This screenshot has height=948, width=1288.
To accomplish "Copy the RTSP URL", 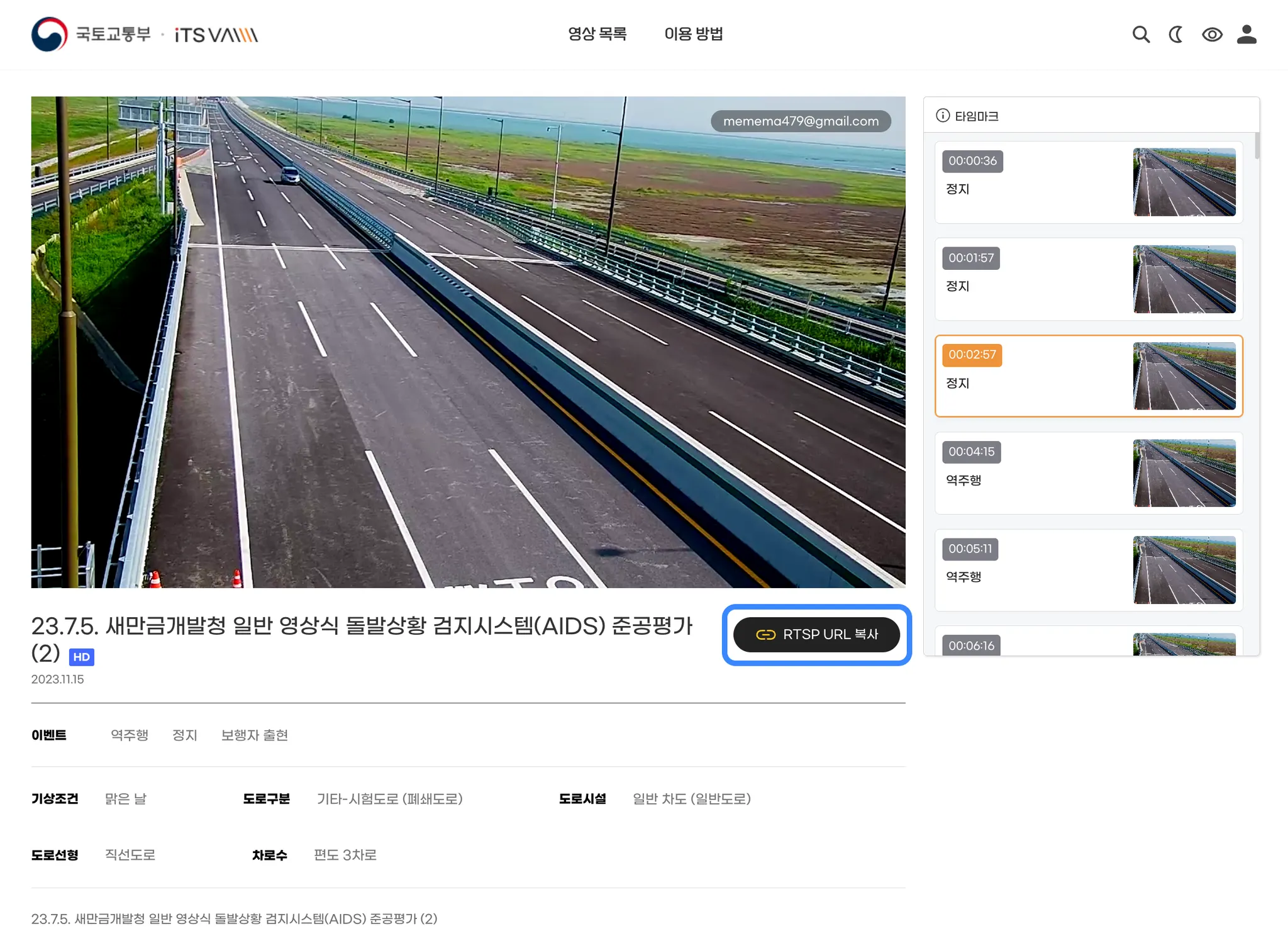I will tap(816, 634).
